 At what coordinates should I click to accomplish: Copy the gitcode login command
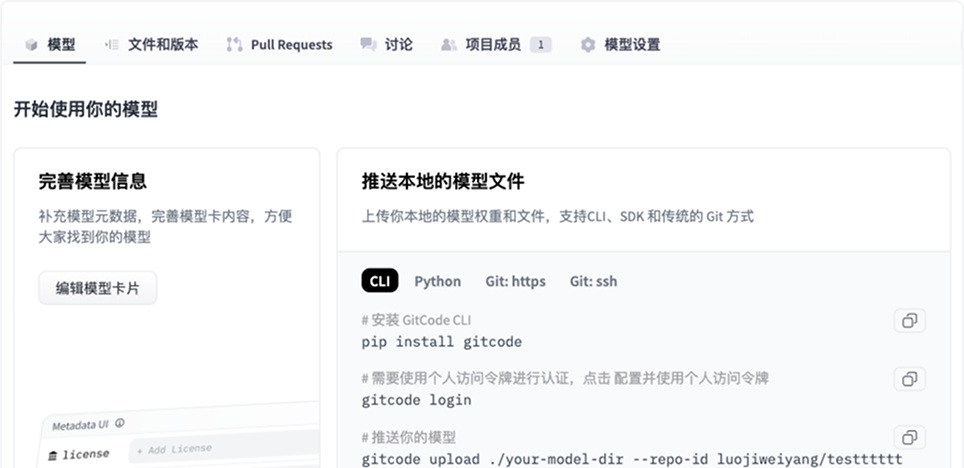pos(909,379)
